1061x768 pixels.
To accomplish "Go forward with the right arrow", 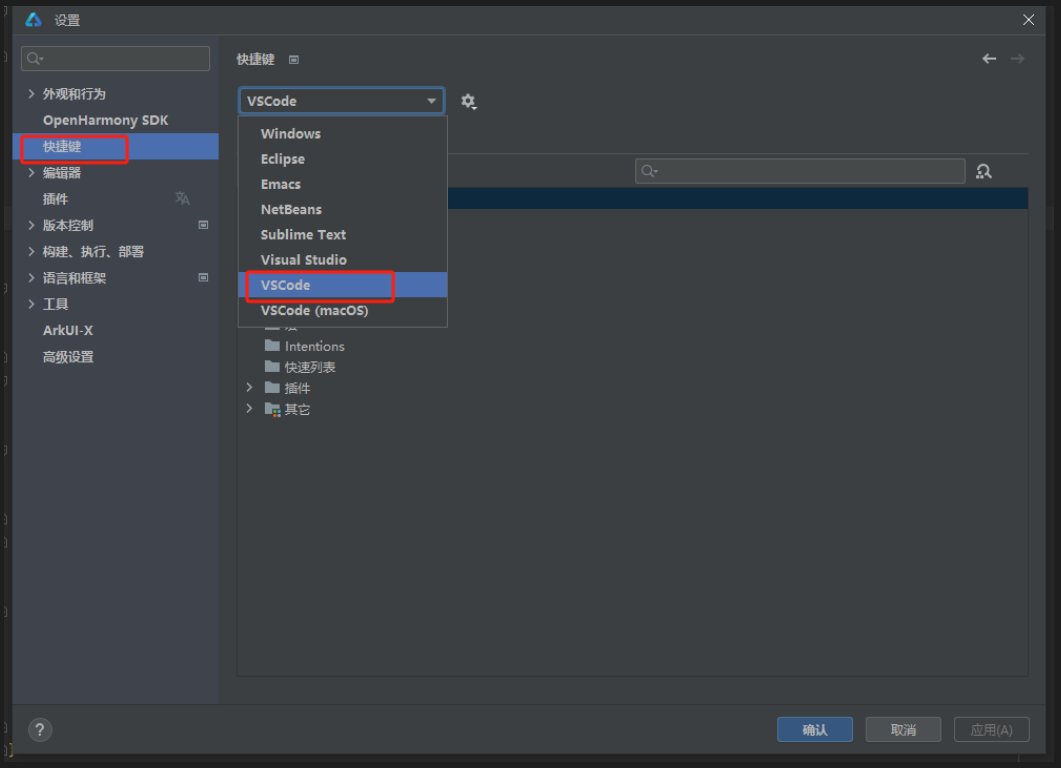I will (1017, 59).
